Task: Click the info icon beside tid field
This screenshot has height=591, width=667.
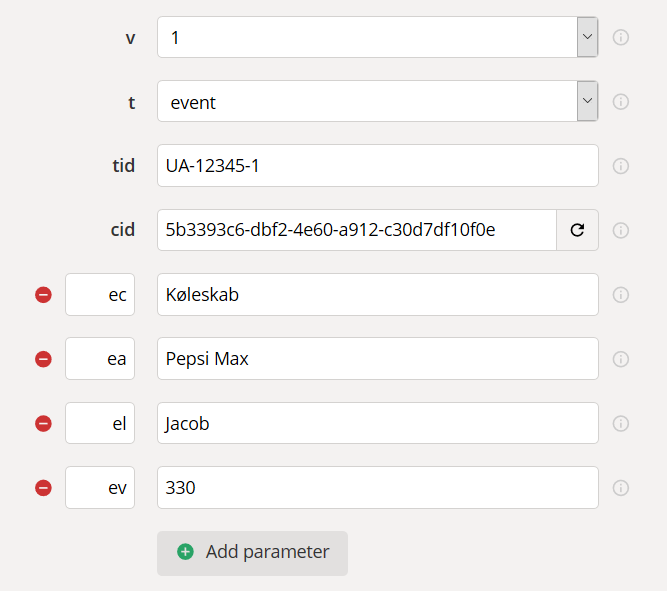Action: [620, 166]
